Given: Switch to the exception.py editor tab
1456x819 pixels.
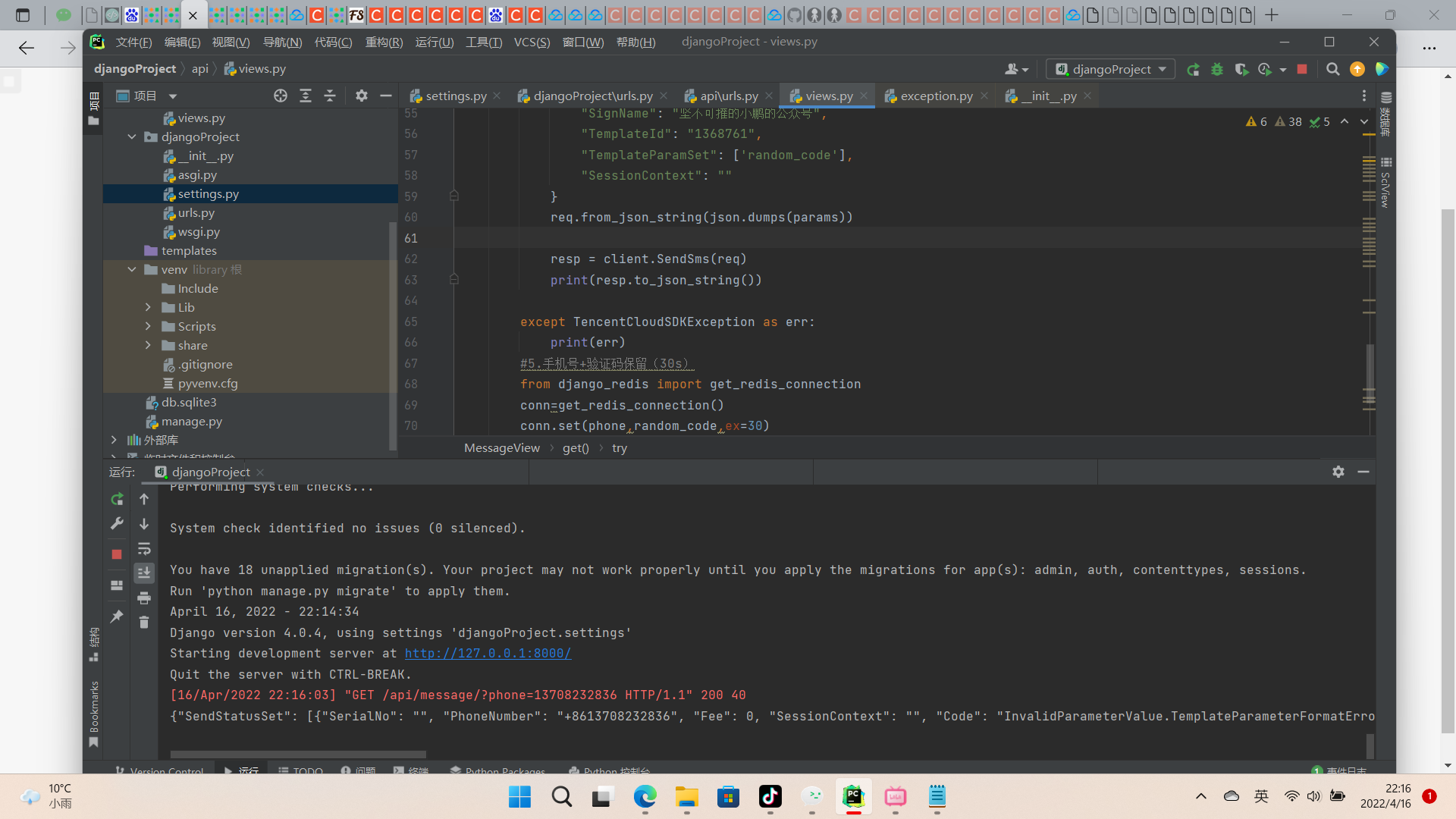Looking at the screenshot, I should point(937,96).
